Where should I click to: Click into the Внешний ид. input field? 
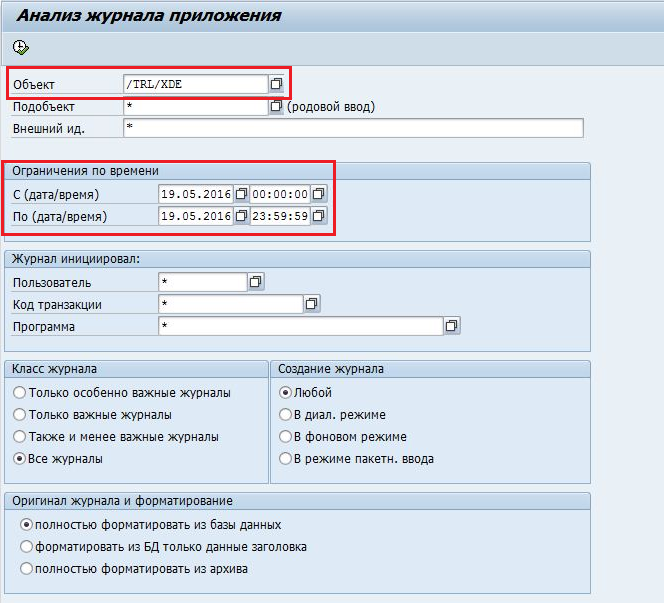click(352, 128)
